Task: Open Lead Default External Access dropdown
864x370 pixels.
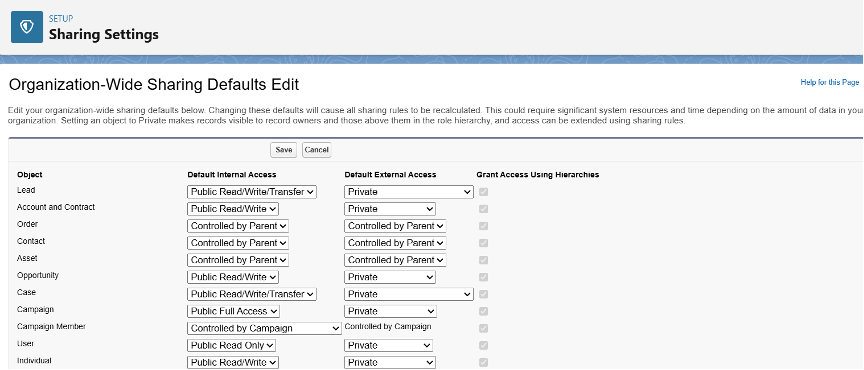Action: (x=409, y=192)
